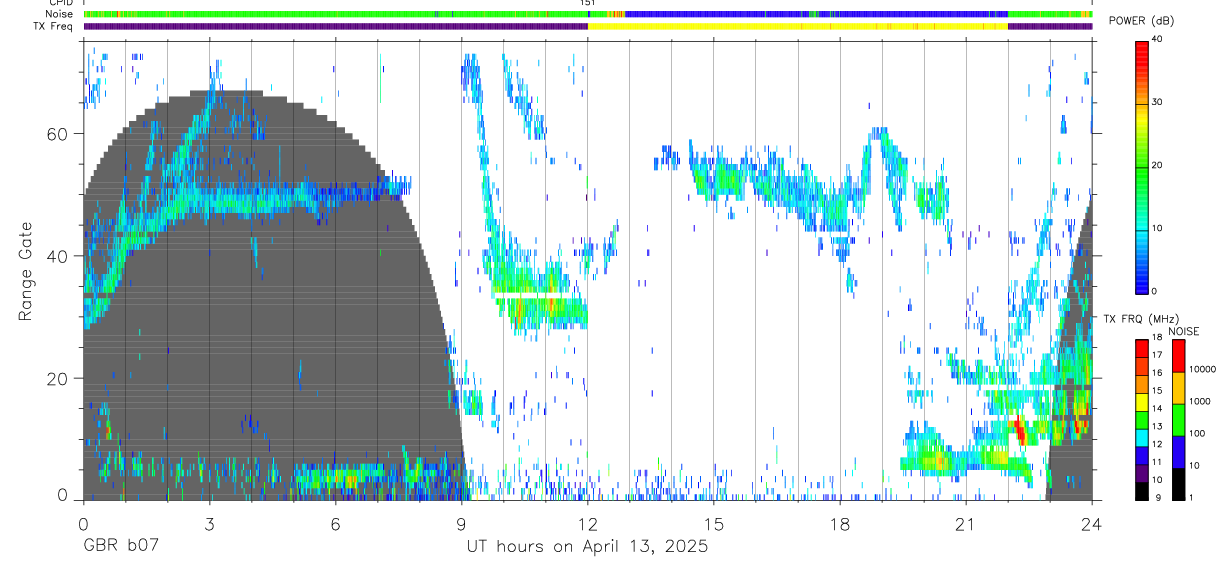Viewport: 1228px width, 567px height.
Task: Click the red segment of NOISE colorbar
Action: (x=1178, y=354)
